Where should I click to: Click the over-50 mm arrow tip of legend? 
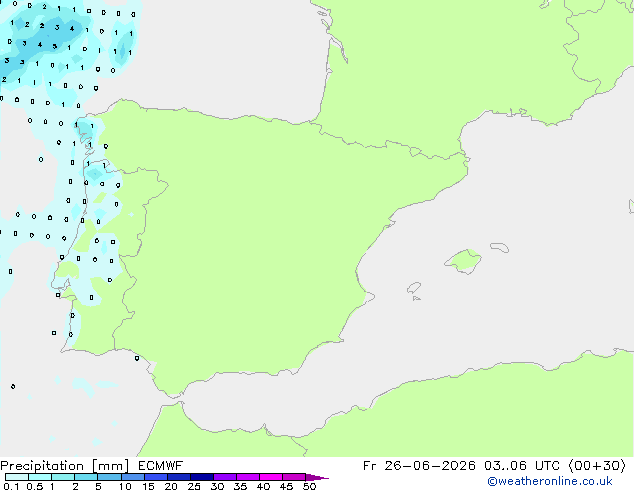click(317, 477)
